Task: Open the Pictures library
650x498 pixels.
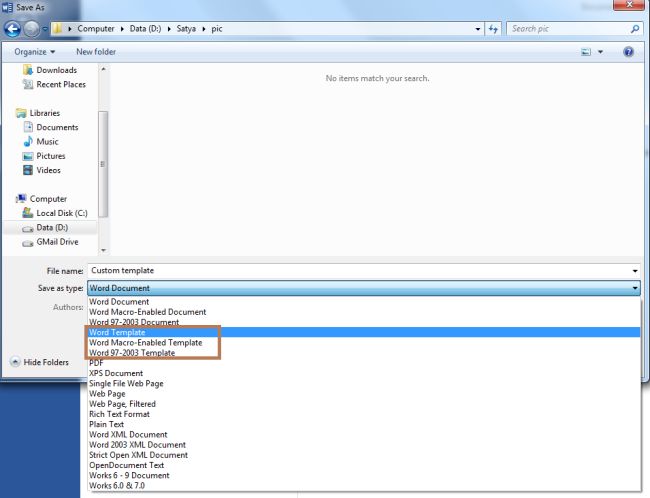Action: 44,156
